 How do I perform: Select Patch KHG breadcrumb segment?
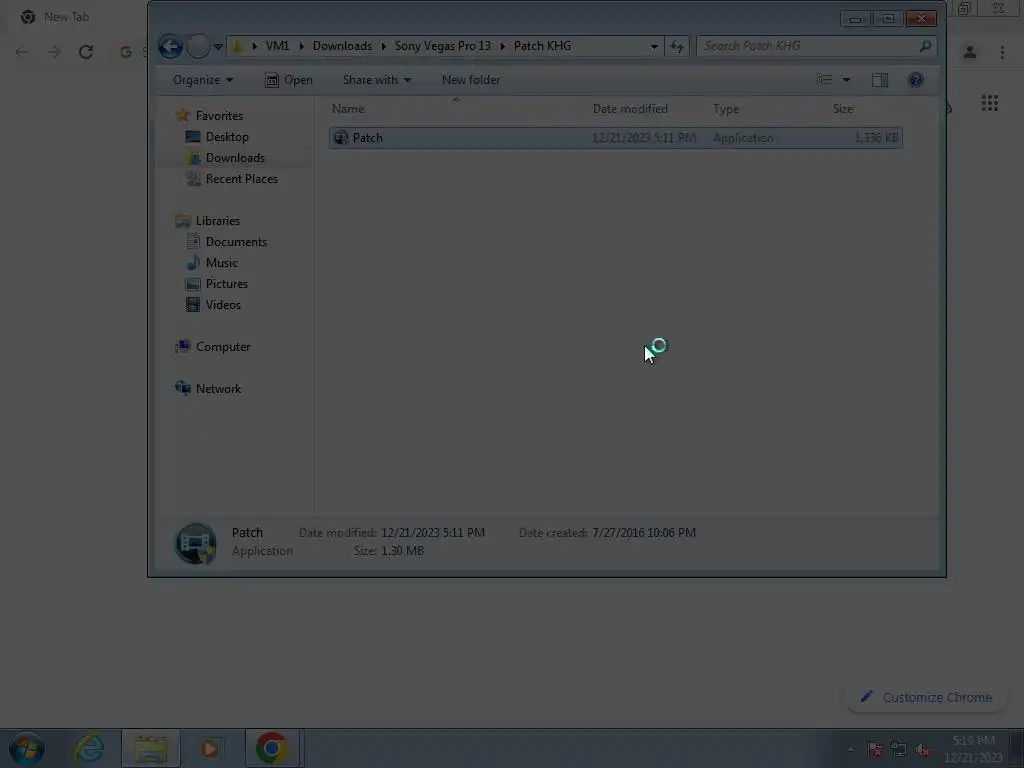(542, 46)
